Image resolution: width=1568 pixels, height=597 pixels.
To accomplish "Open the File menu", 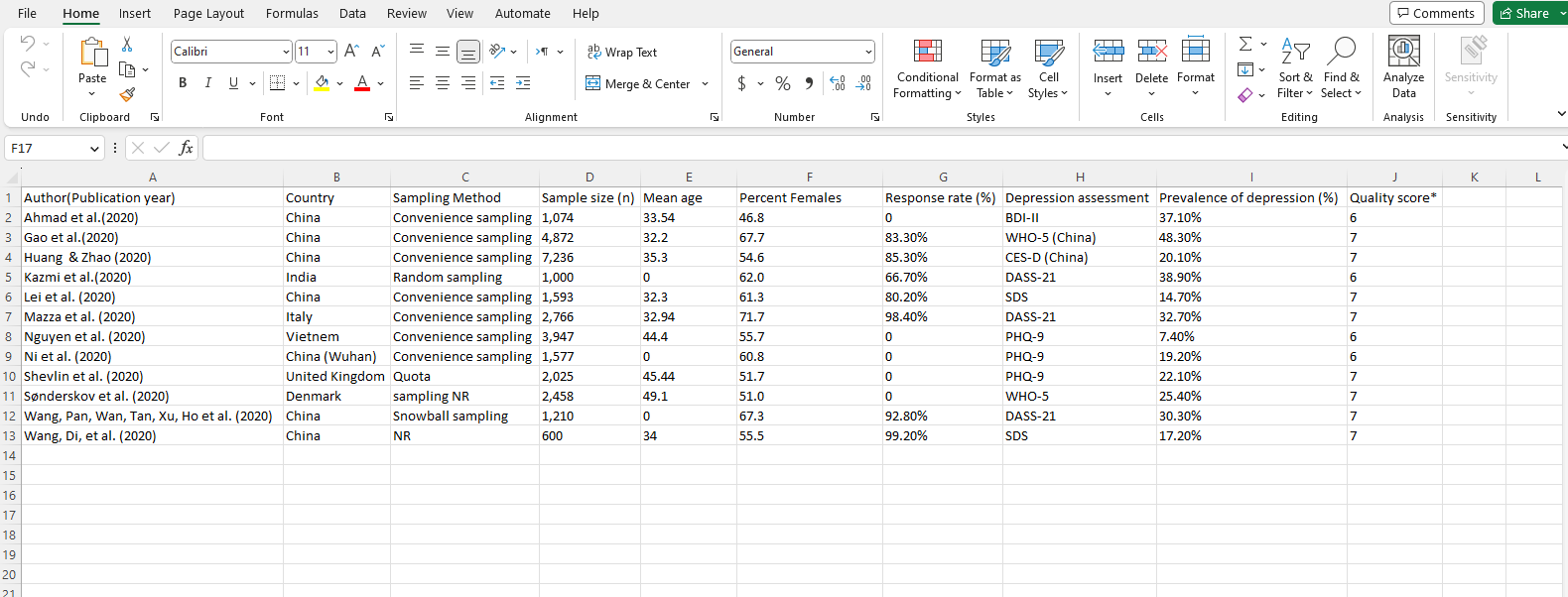I will point(28,14).
